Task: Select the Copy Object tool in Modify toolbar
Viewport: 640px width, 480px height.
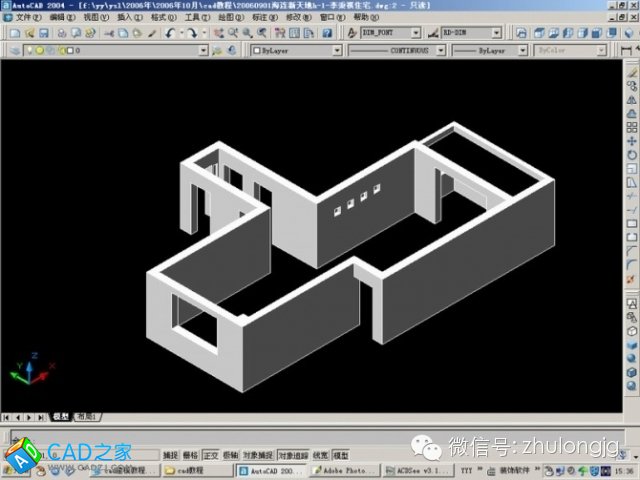Action: point(631,86)
